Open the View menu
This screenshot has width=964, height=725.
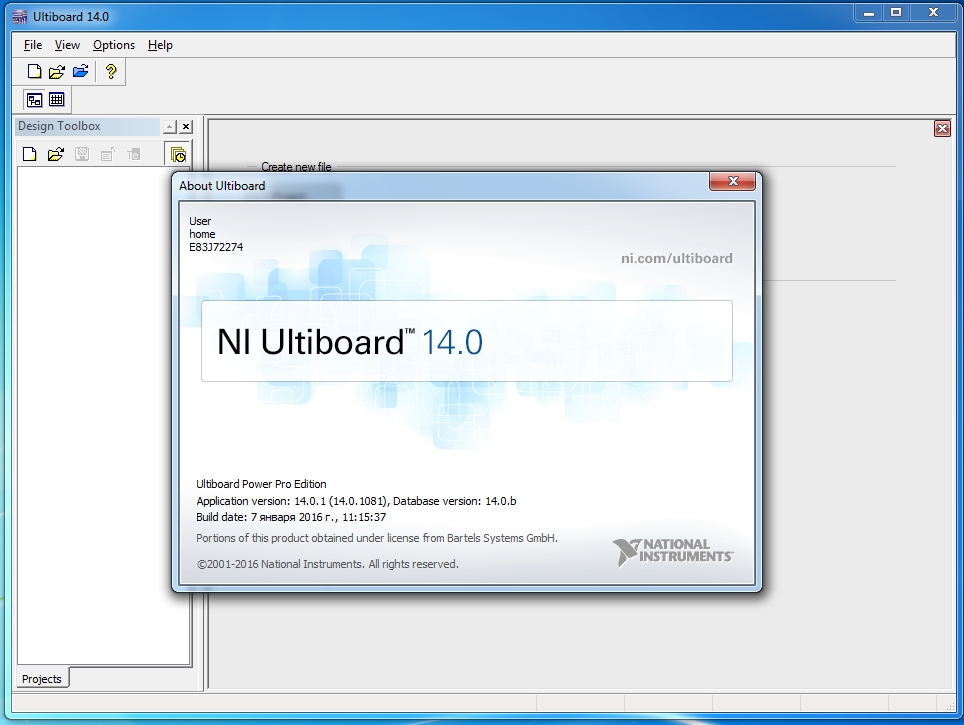click(x=67, y=45)
